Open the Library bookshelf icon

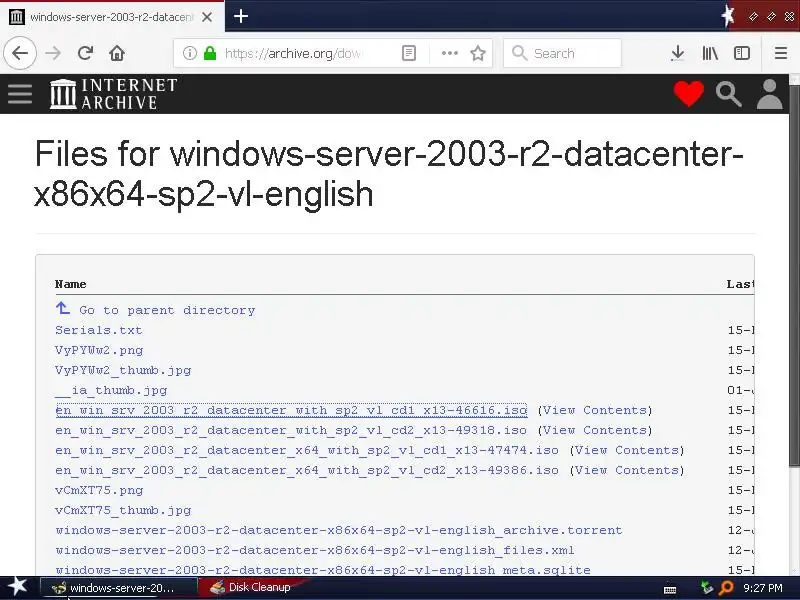pos(710,53)
